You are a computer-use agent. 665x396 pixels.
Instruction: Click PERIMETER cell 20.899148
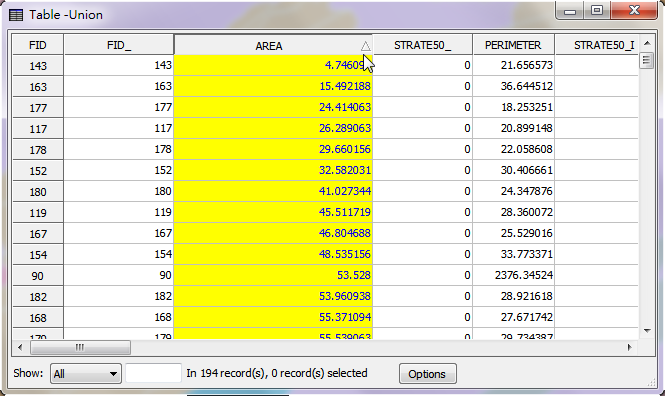click(514, 128)
